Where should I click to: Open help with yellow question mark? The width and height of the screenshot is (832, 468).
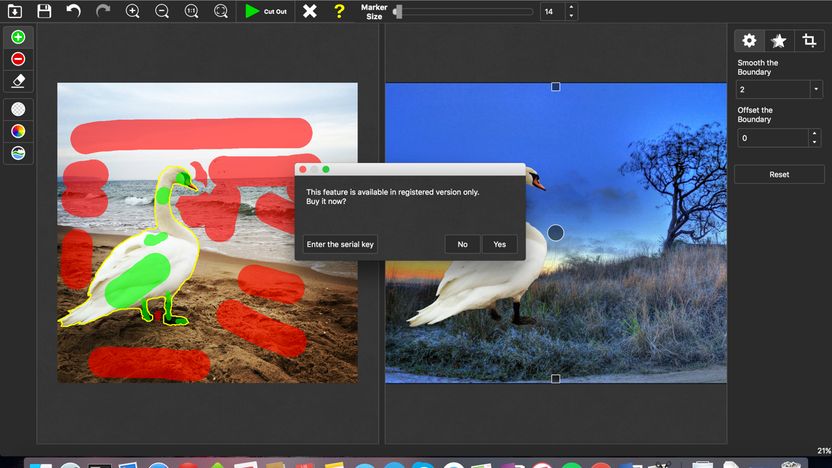tap(339, 11)
